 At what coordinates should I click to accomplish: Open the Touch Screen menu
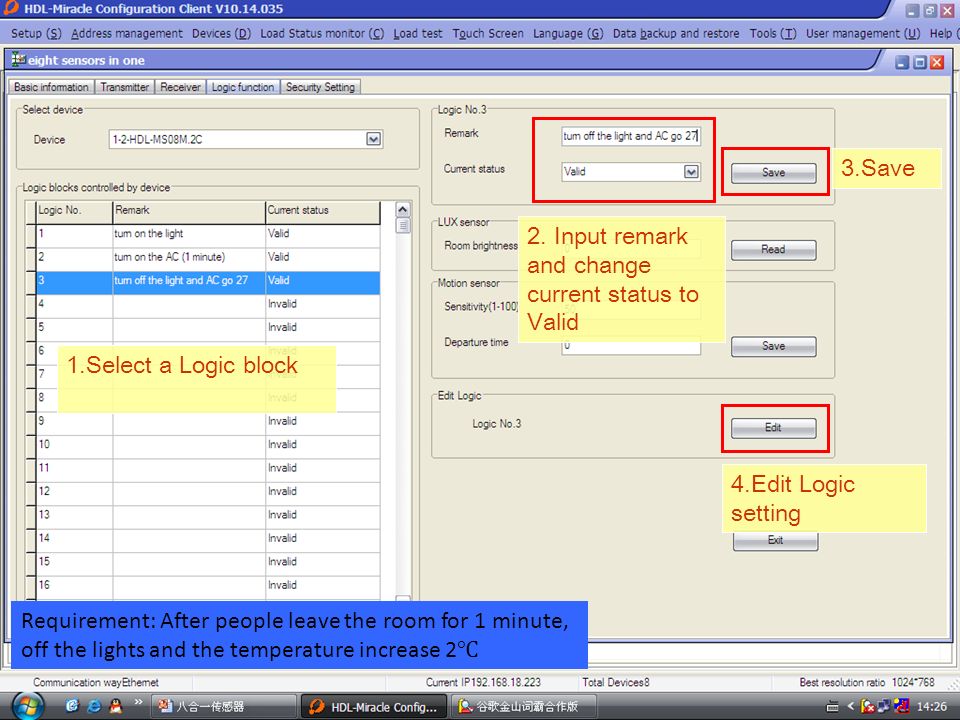click(488, 33)
